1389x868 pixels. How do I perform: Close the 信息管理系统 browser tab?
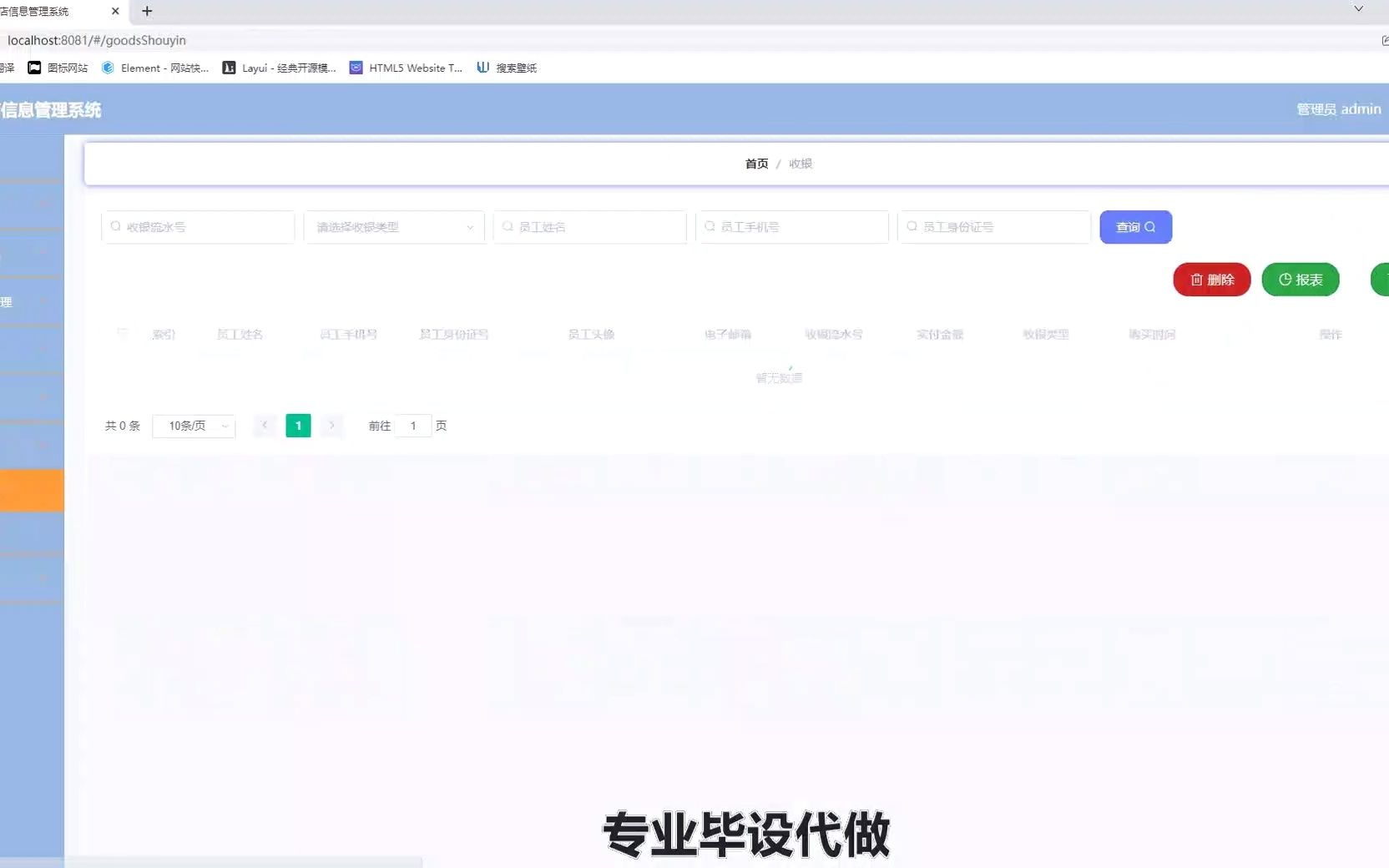click(x=115, y=11)
